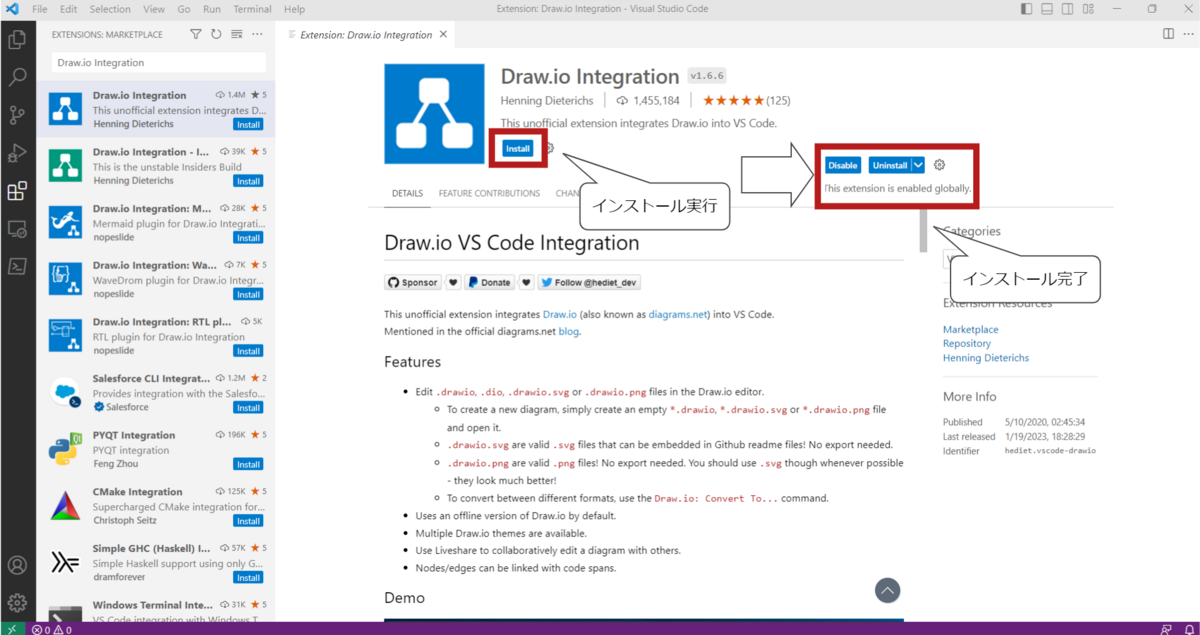This screenshot has width=1200, height=635.
Task: Select the Draw.io Integration: RTL plugin item
Action: (x=155, y=336)
